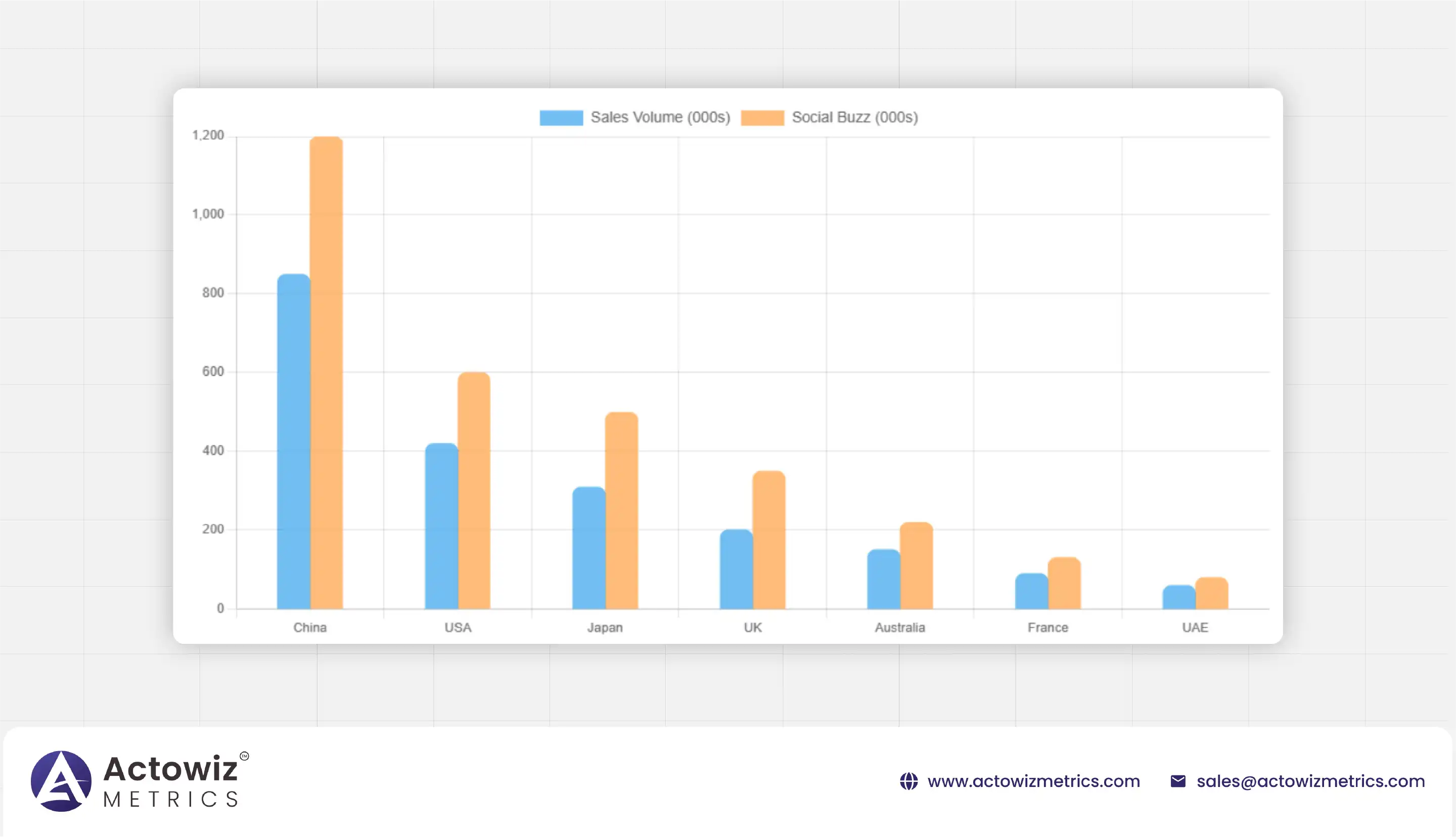
Task: Click Australia's blue Sales Volume bar
Action: (x=884, y=579)
